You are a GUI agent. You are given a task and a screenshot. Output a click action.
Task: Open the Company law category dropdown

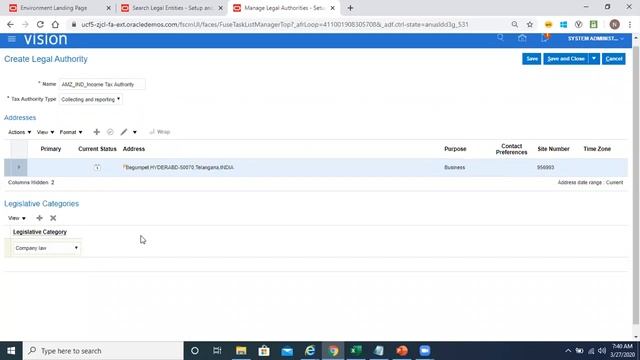pos(46,248)
